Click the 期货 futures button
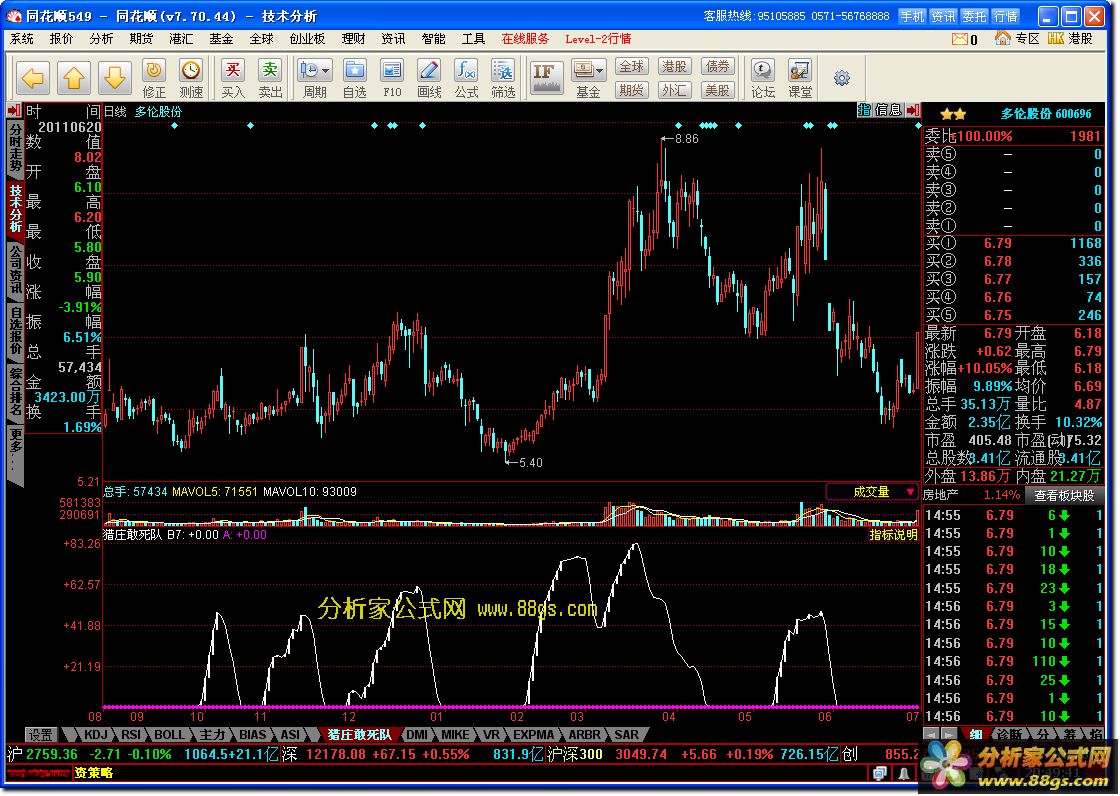Viewport: 1120px width, 796px height. tap(631, 90)
